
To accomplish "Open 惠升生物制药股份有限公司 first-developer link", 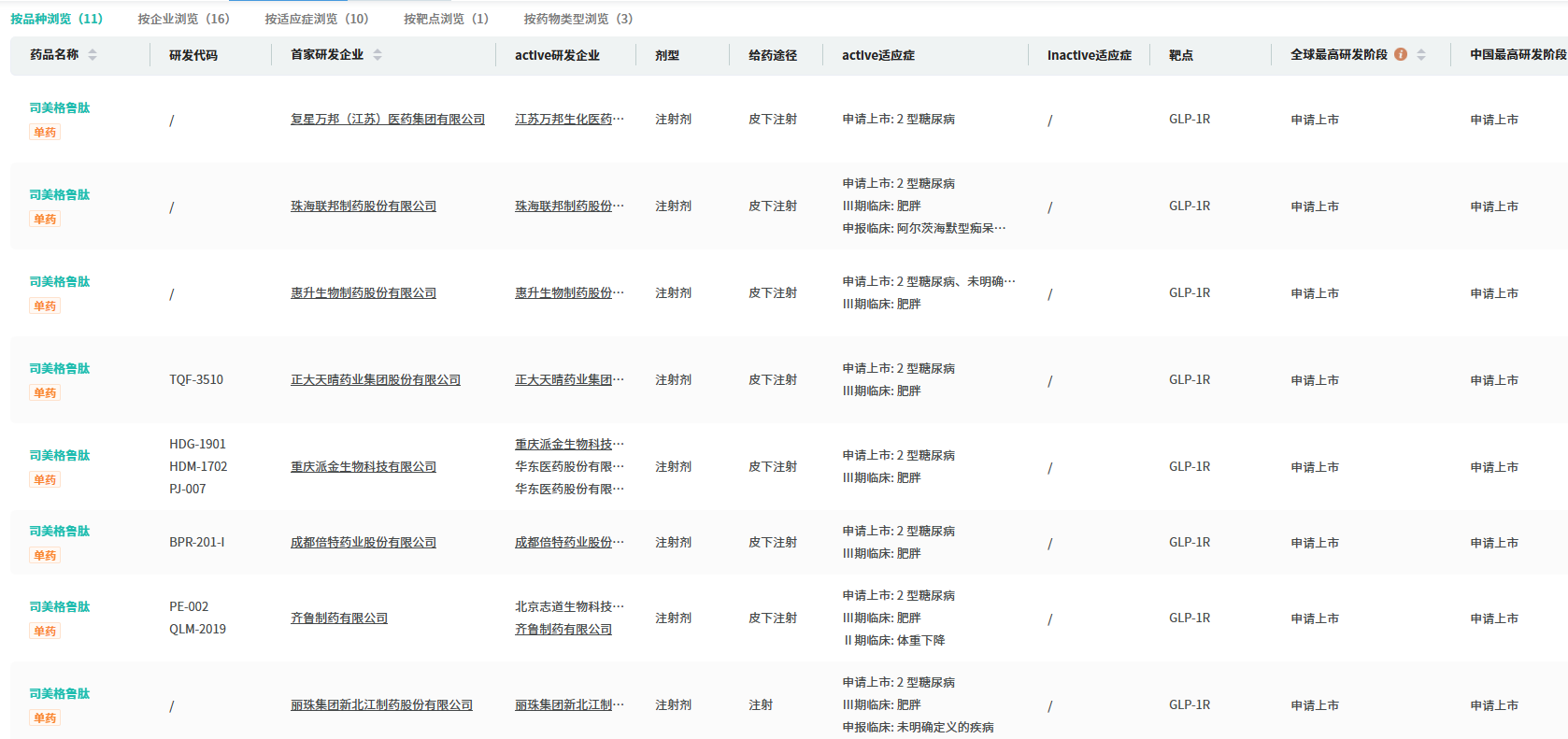I will (x=363, y=293).
